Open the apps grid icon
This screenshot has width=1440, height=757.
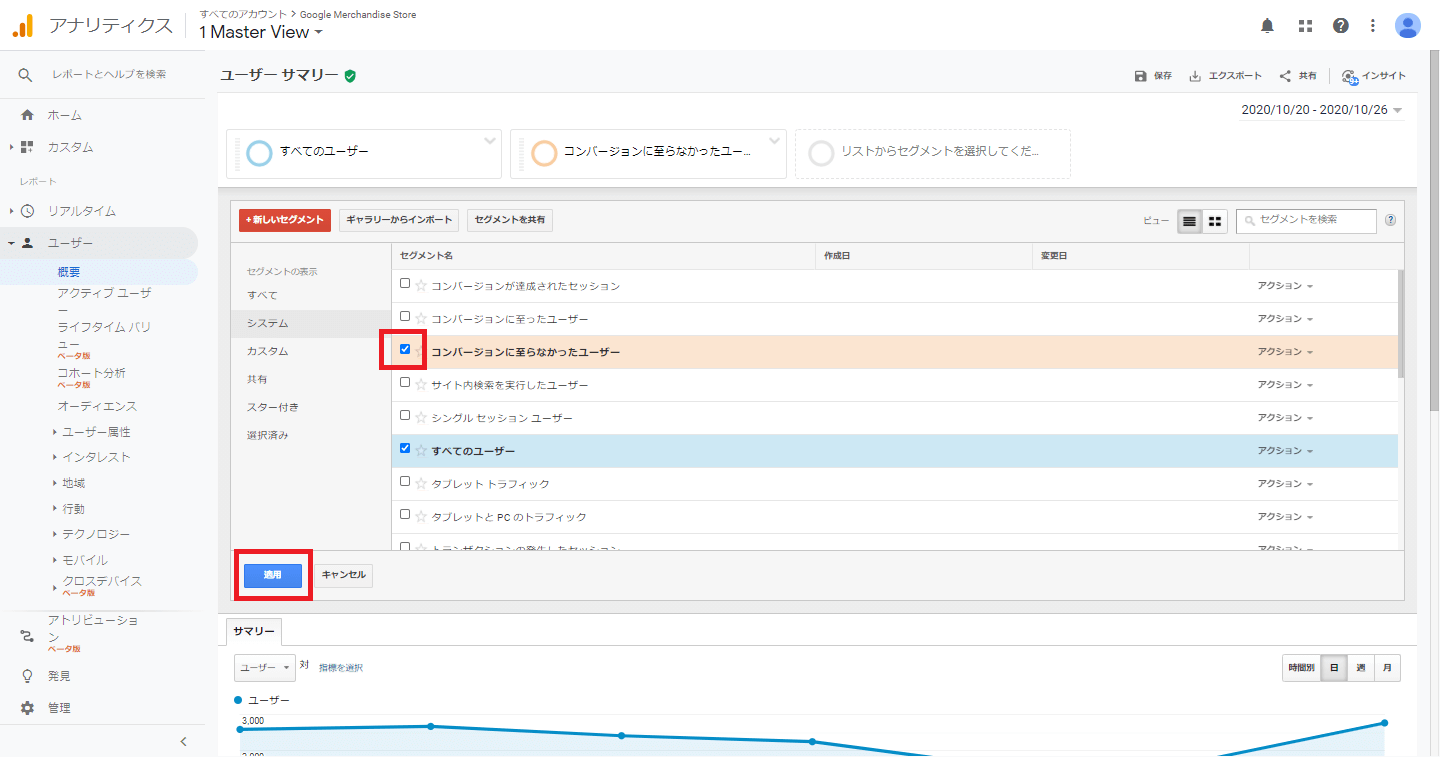(x=1305, y=26)
